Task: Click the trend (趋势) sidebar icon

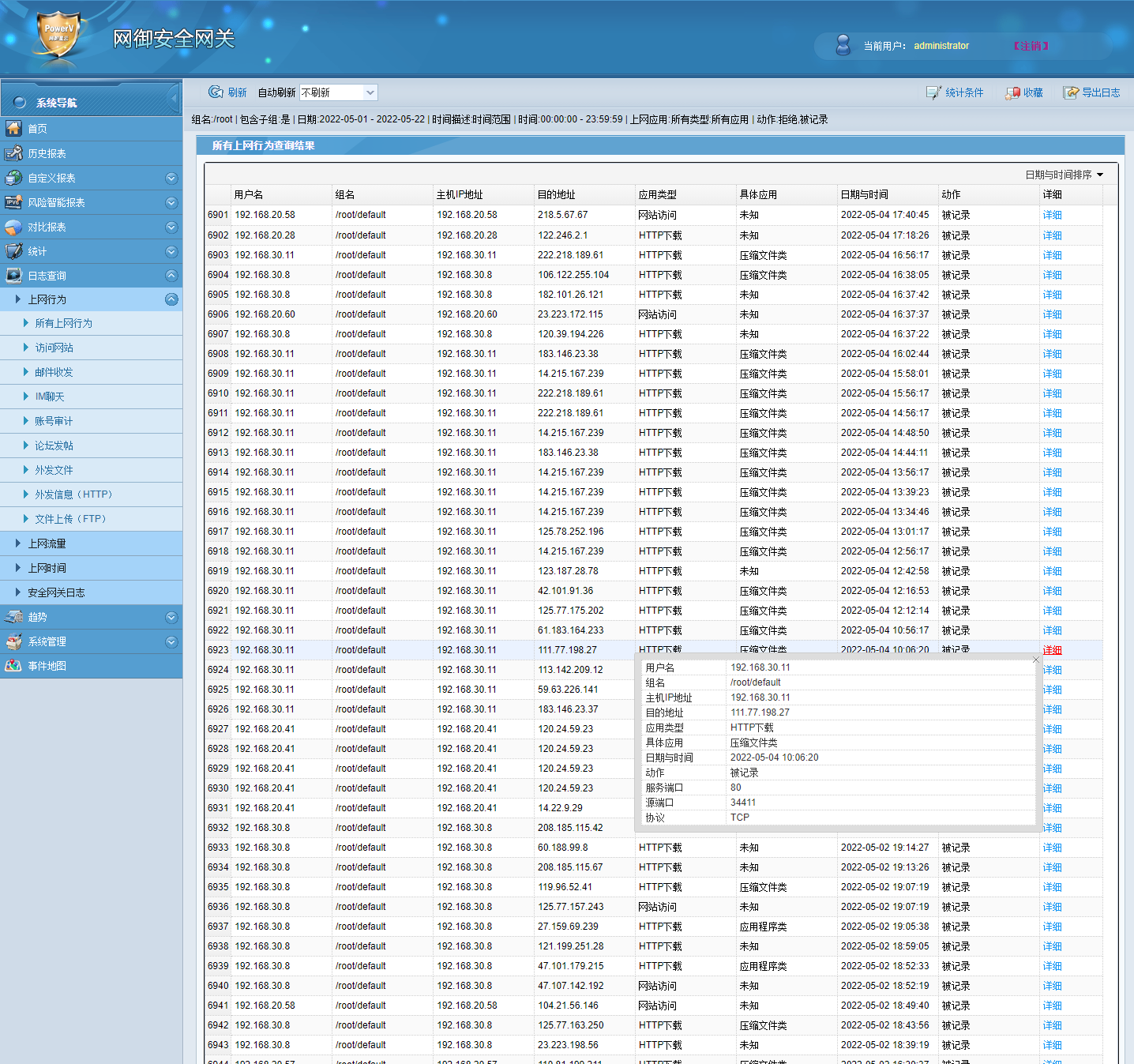Action: click(x=13, y=616)
